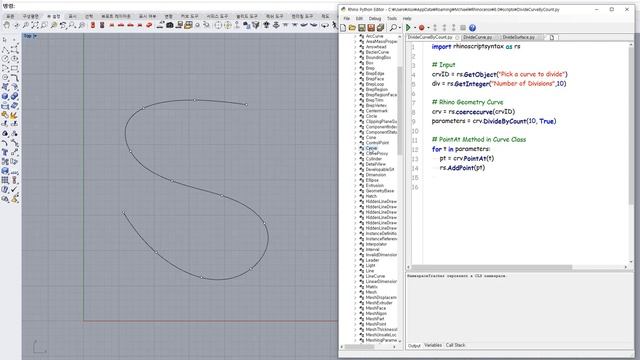Open dropdown arrow next to red breakpoint icon
The image size is (640, 360).
[x=428, y=28]
